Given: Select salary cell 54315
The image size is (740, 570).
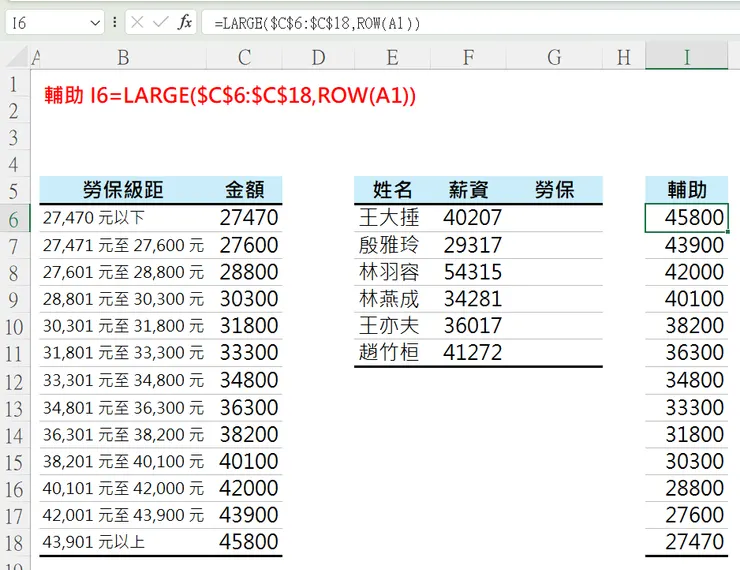Looking at the screenshot, I should 468,272.
